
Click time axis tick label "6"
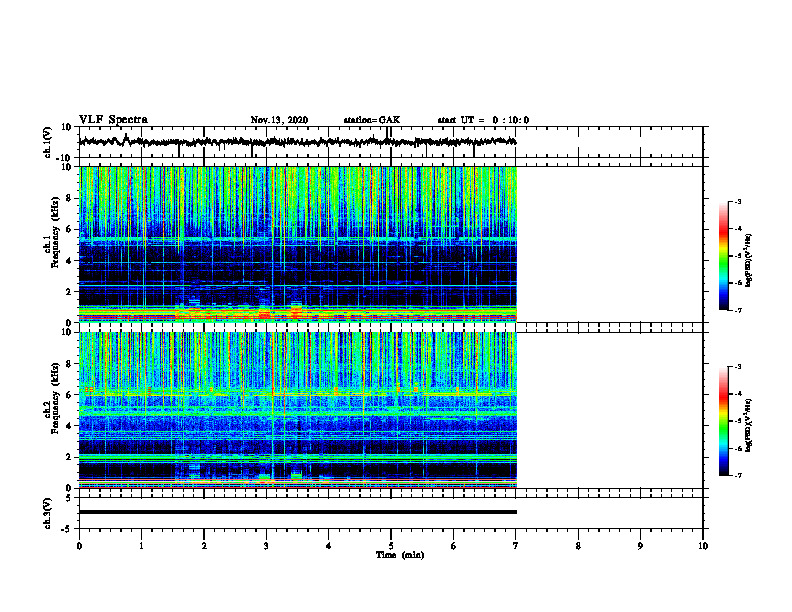click(x=454, y=546)
